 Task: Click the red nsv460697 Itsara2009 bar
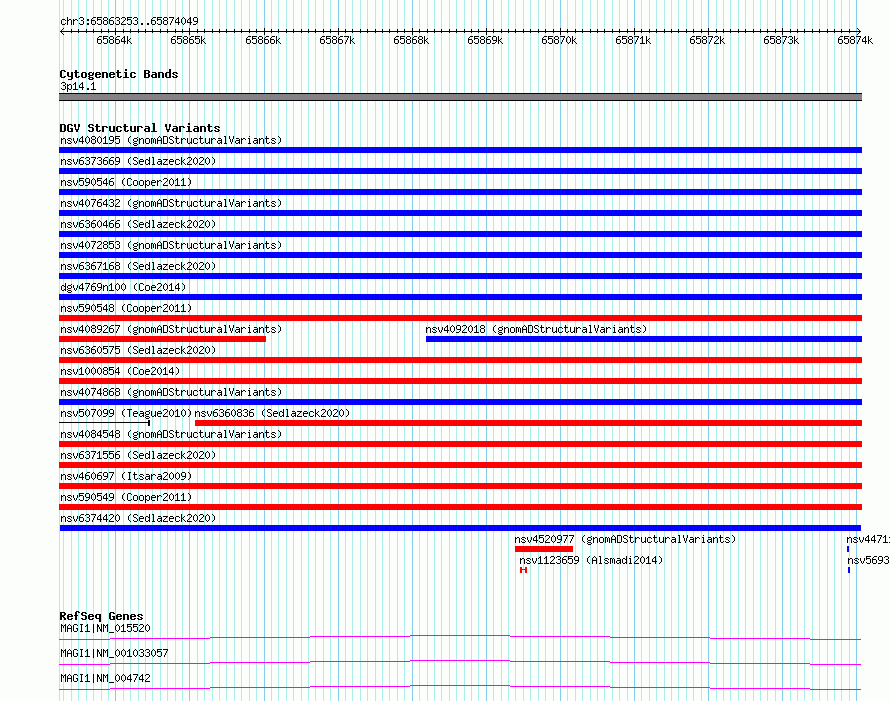point(460,486)
